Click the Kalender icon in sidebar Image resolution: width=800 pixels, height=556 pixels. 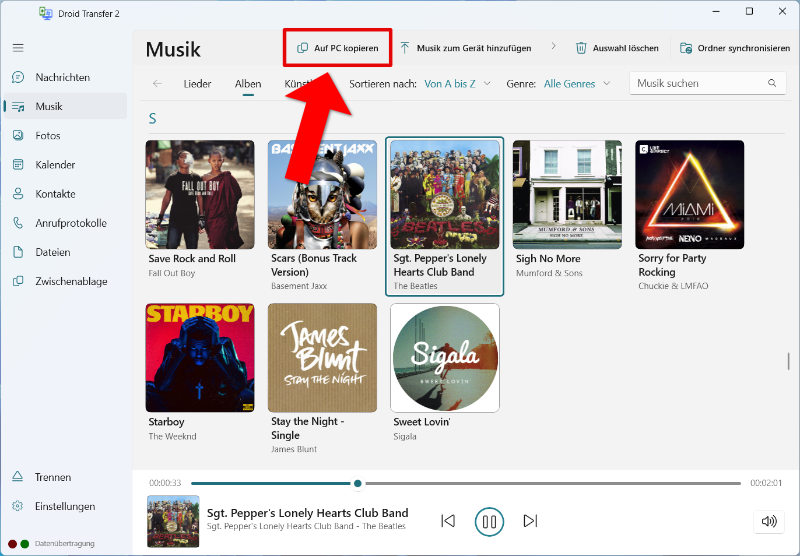coord(18,164)
